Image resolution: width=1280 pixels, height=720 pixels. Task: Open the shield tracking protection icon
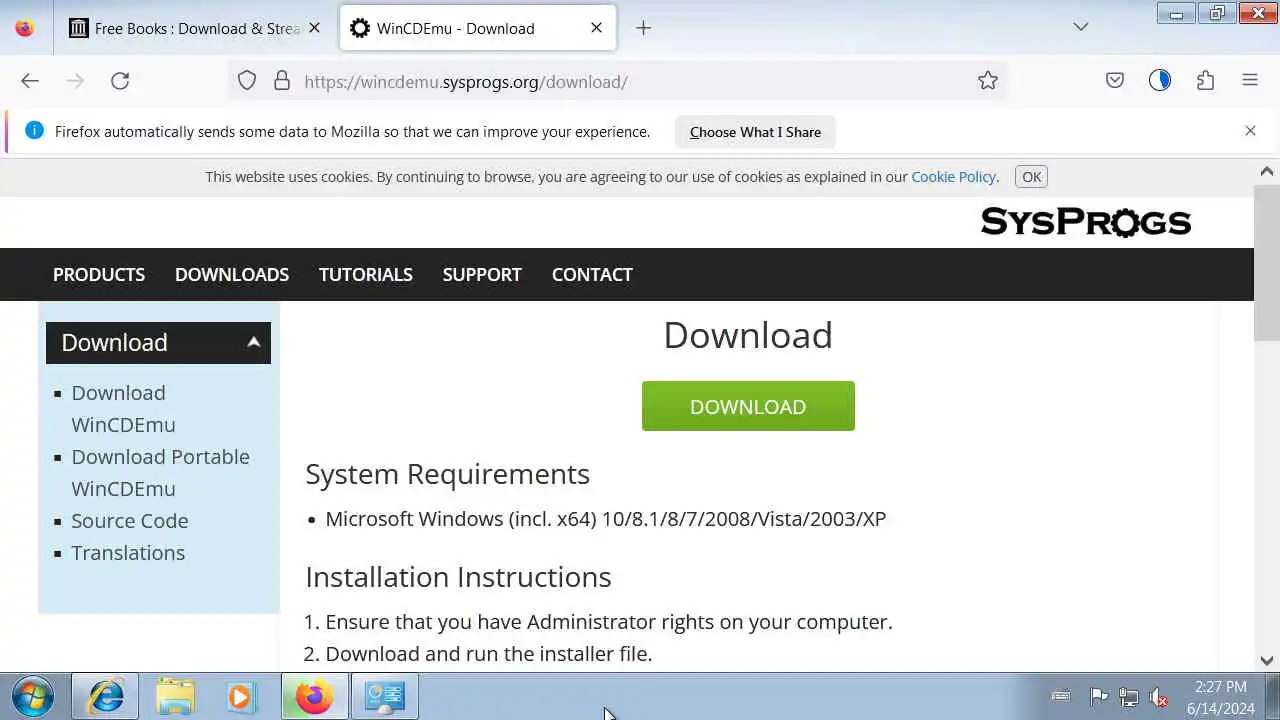[x=247, y=81]
